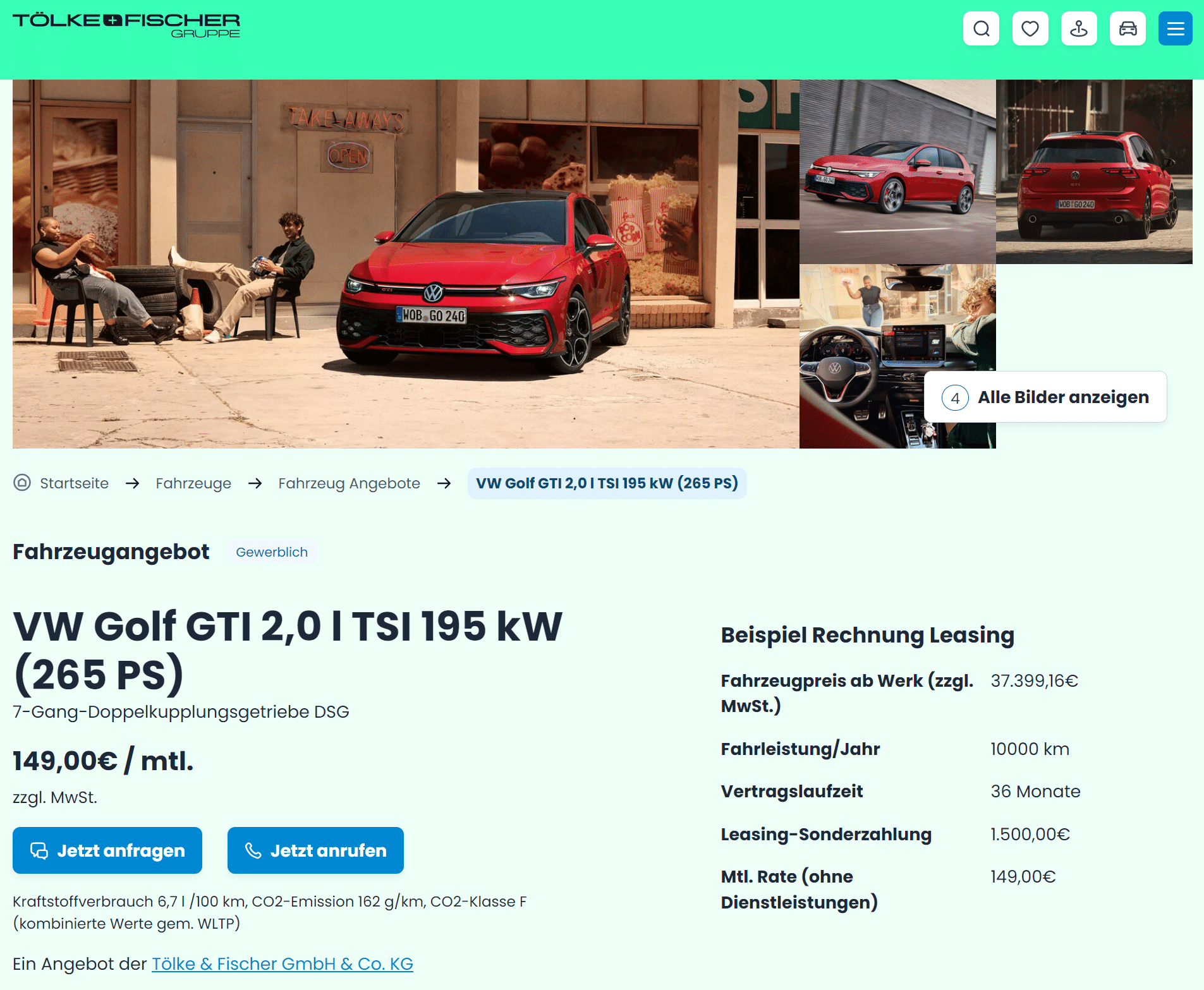The width and height of the screenshot is (1204, 990).
Task: Open Tölke & Fischer GmbH & Co. KG link
Action: coord(282,963)
